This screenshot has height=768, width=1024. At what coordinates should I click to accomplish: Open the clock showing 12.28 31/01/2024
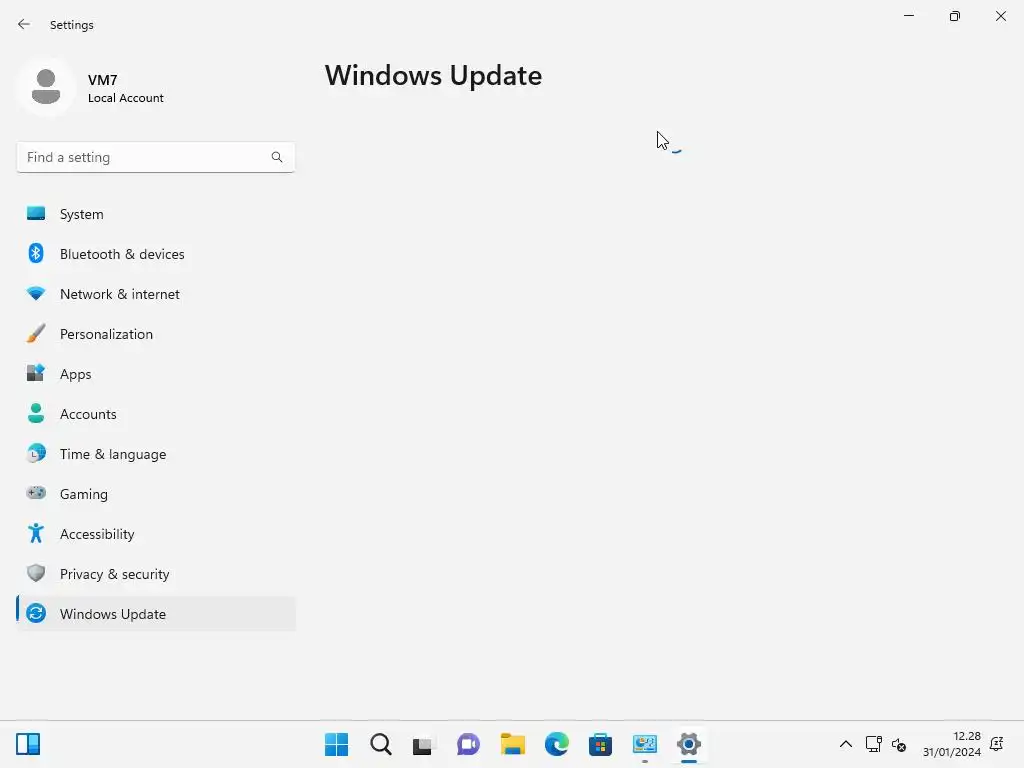coord(952,744)
